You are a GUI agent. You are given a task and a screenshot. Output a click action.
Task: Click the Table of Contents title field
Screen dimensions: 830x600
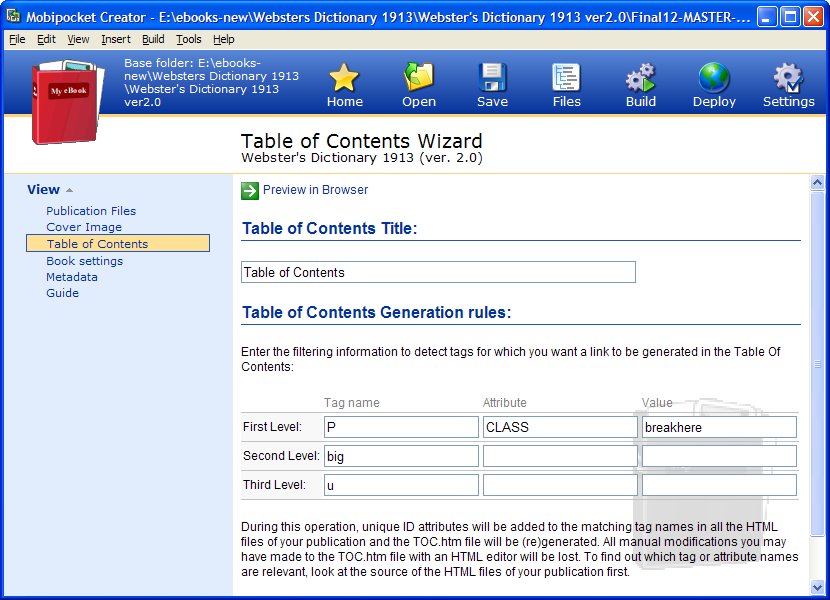(x=438, y=272)
